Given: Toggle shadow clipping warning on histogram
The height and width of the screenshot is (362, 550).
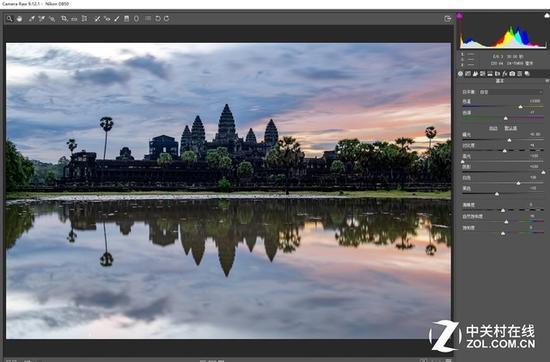Looking at the screenshot, I should click(x=460, y=16).
